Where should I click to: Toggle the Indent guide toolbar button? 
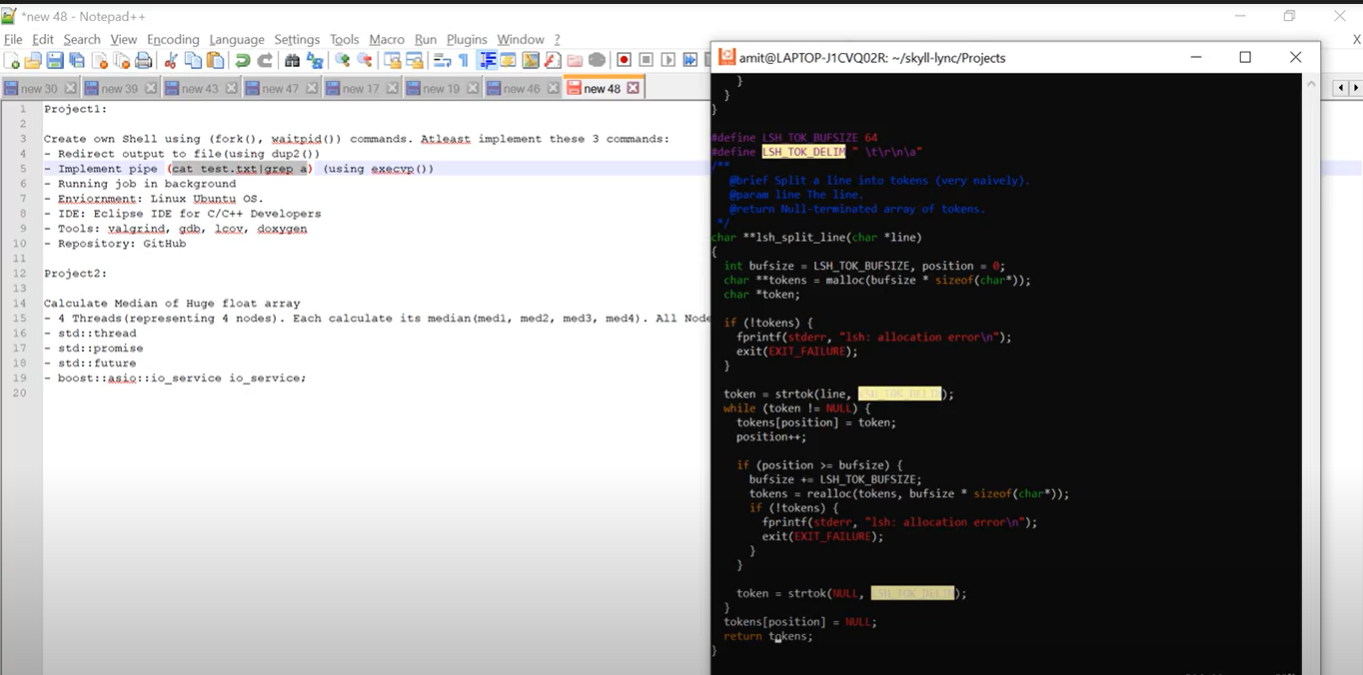pos(487,61)
